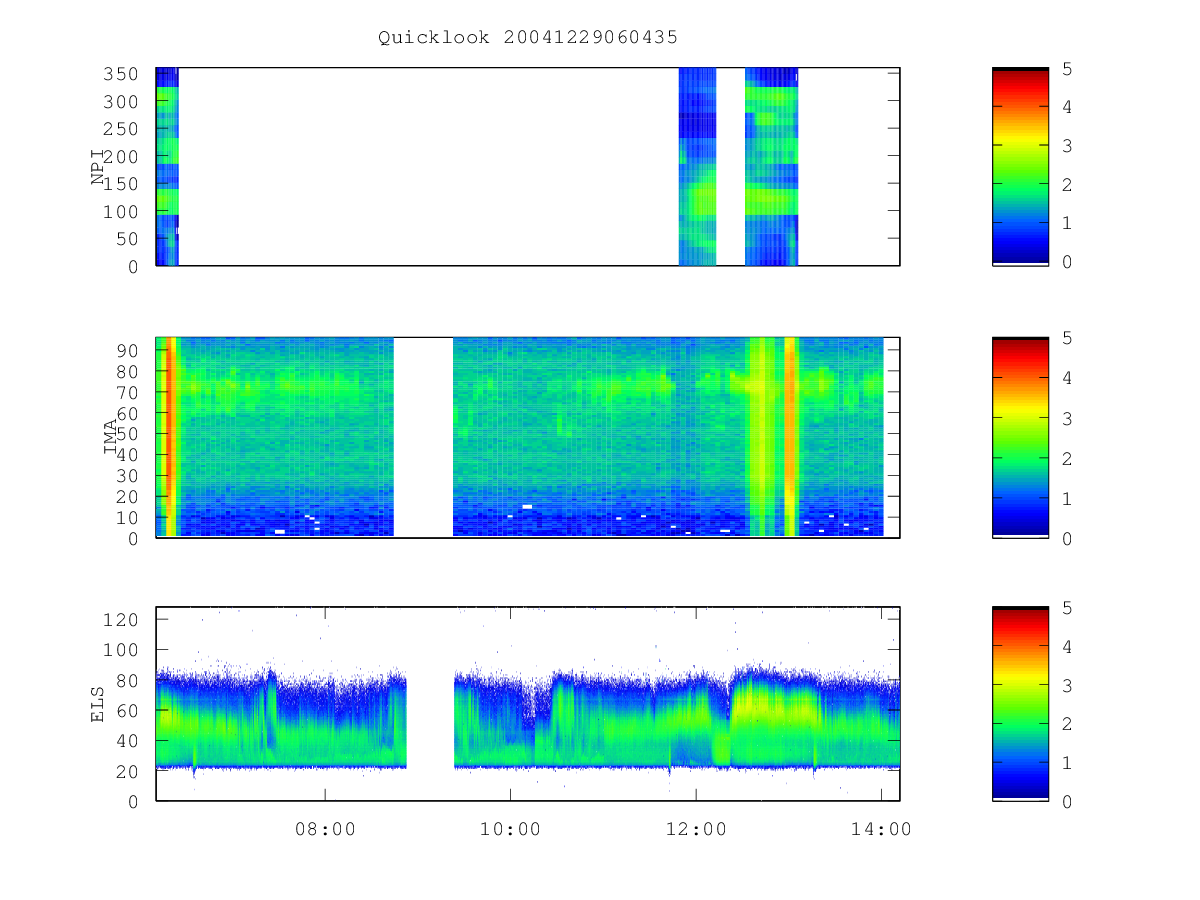Click the 100 tick on the ELS axis
Image resolution: width=1200 pixels, height=900 pixels.
[121, 650]
